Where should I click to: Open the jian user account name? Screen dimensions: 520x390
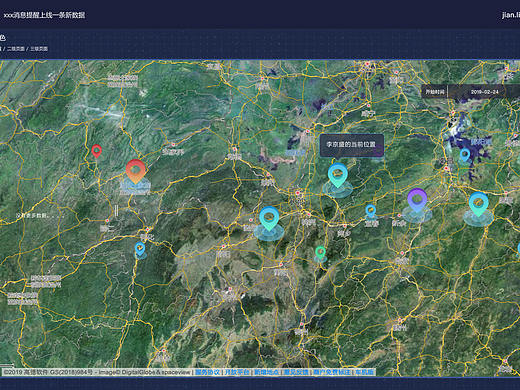tap(511, 15)
